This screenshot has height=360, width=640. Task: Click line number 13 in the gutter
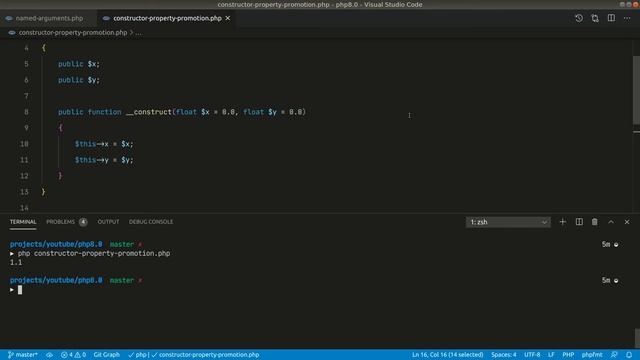click(24, 192)
